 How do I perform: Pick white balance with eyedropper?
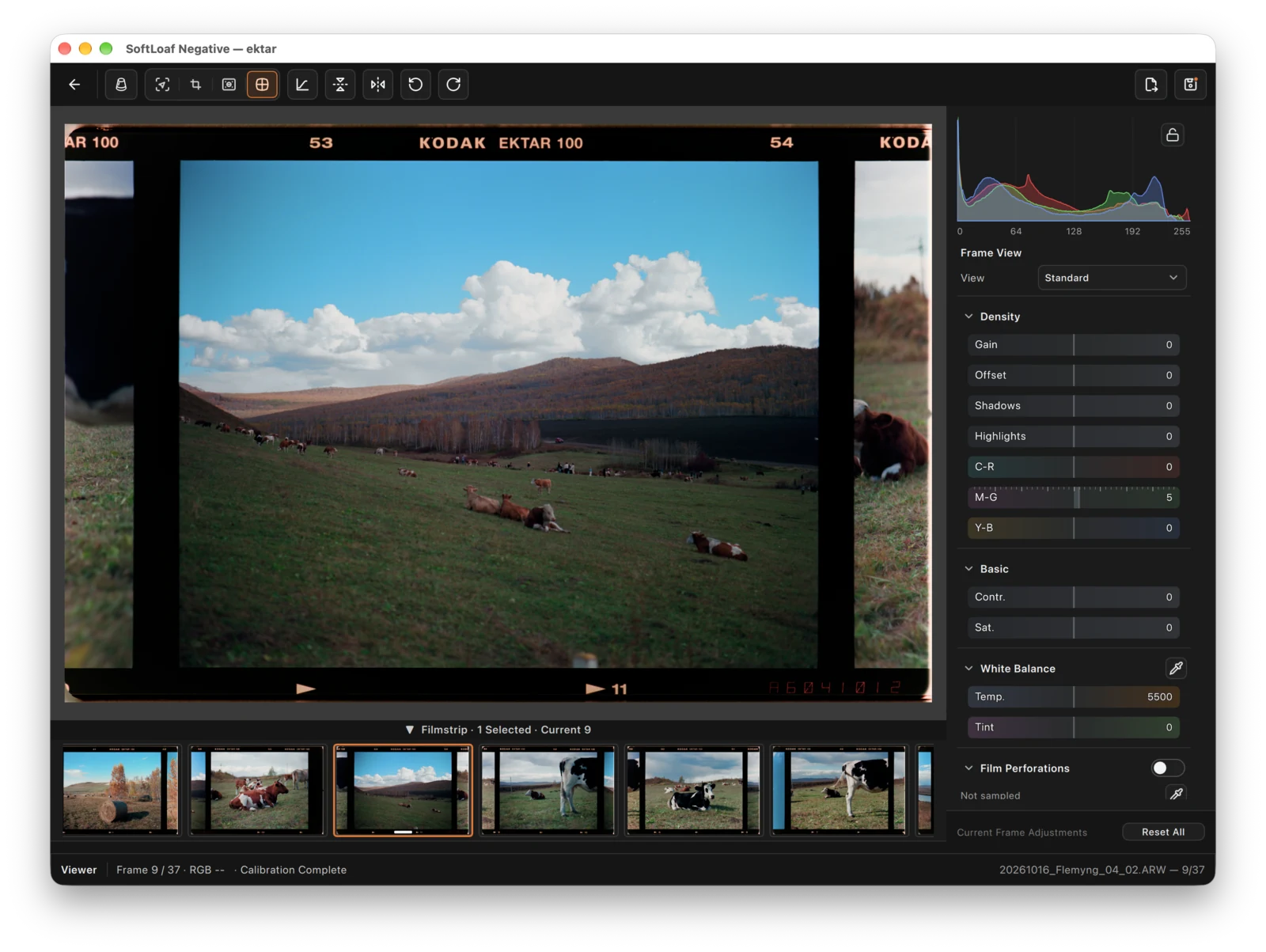click(x=1177, y=669)
